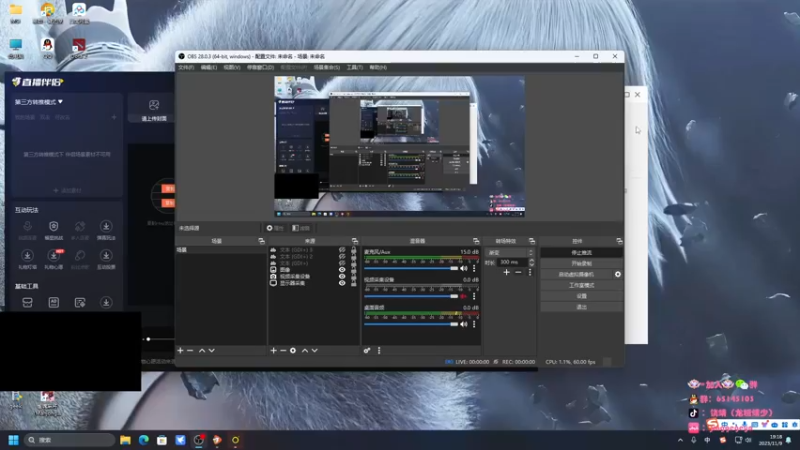The image size is (800, 450).
Task: Click the 工作室模式 studio mode button
Action: [582, 285]
